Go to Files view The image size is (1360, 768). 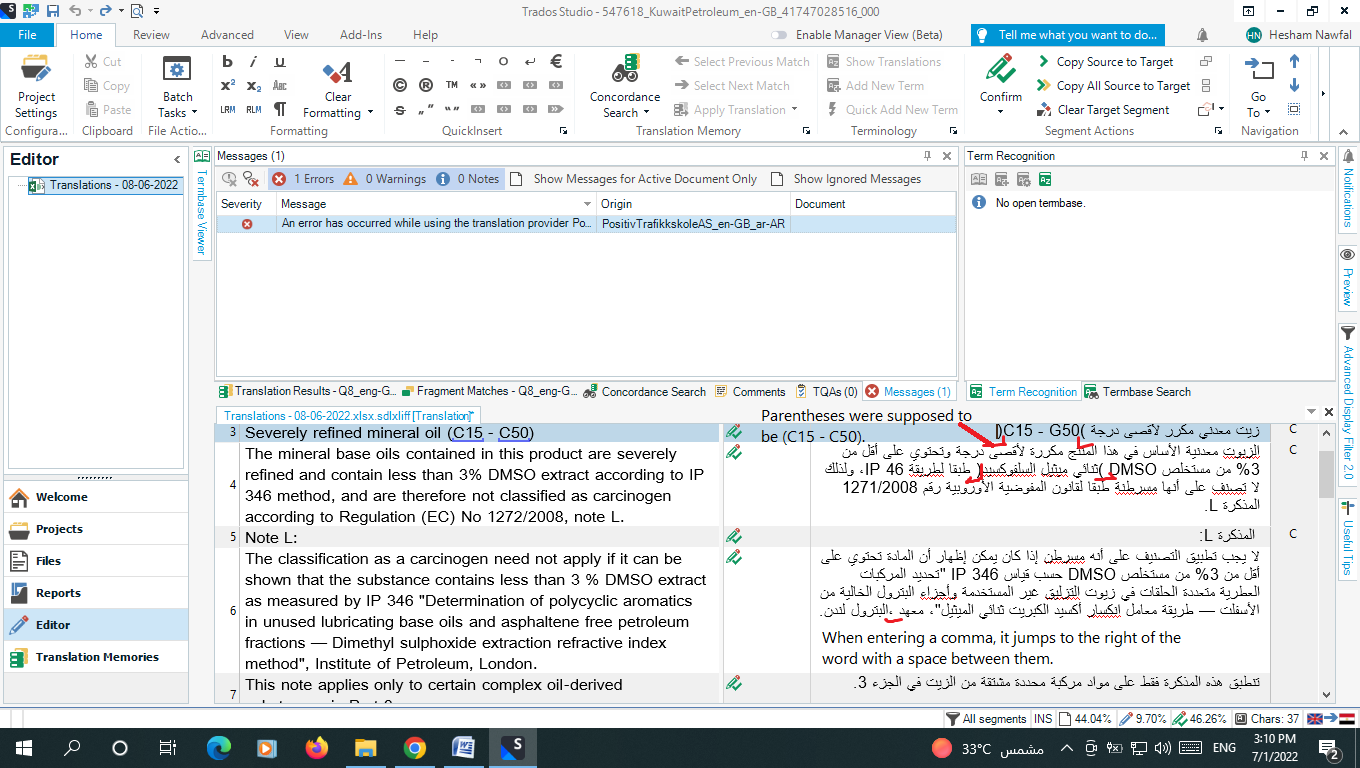tap(94, 561)
